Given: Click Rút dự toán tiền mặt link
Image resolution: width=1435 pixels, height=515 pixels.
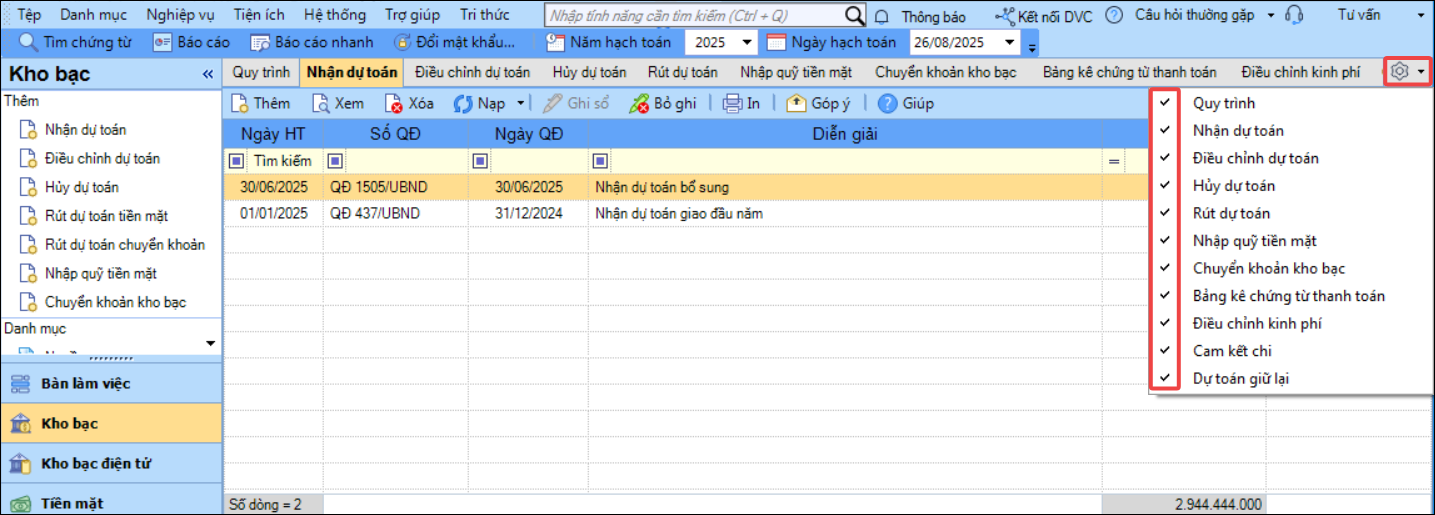Looking at the screenshot, I should click(x=106, y=216).
